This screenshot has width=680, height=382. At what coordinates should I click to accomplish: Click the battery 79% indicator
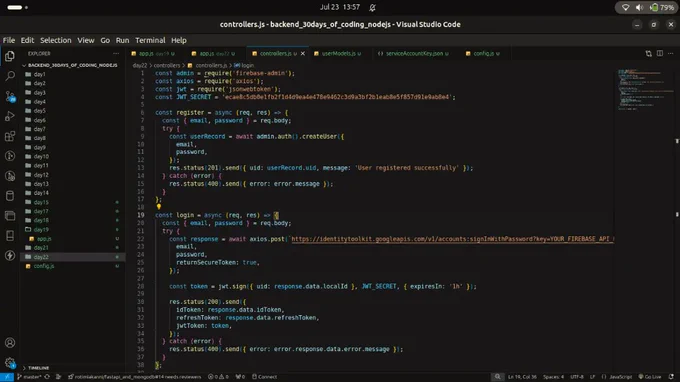tap(662, 7)
